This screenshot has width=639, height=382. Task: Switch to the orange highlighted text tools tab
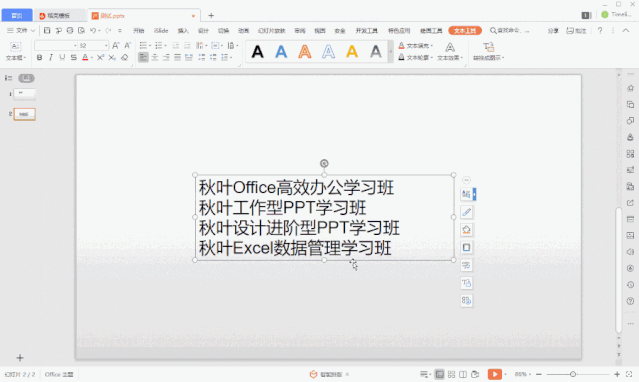465,31
